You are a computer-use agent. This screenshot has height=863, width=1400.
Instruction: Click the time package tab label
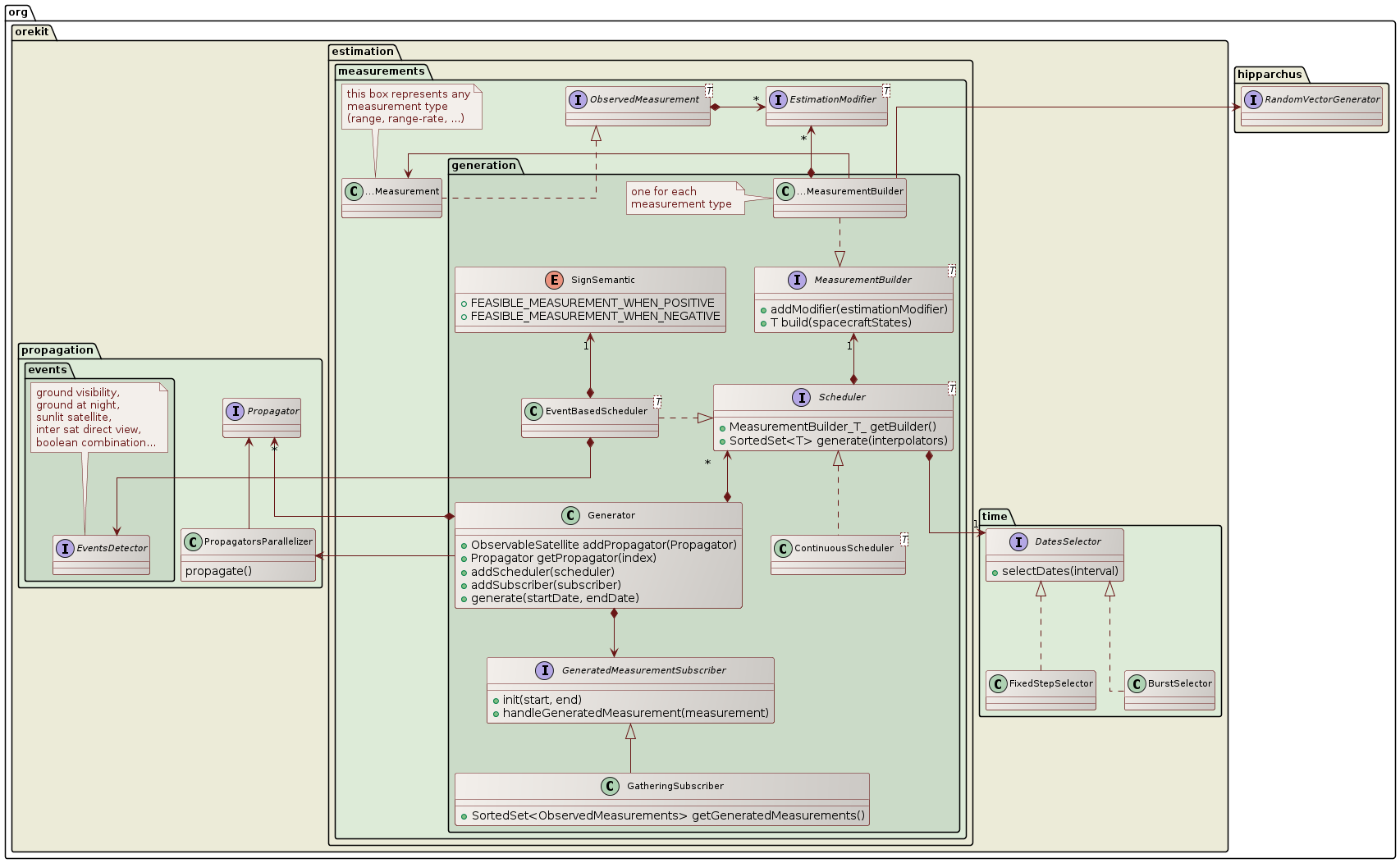pyautogui.click(x=994, y=516)
